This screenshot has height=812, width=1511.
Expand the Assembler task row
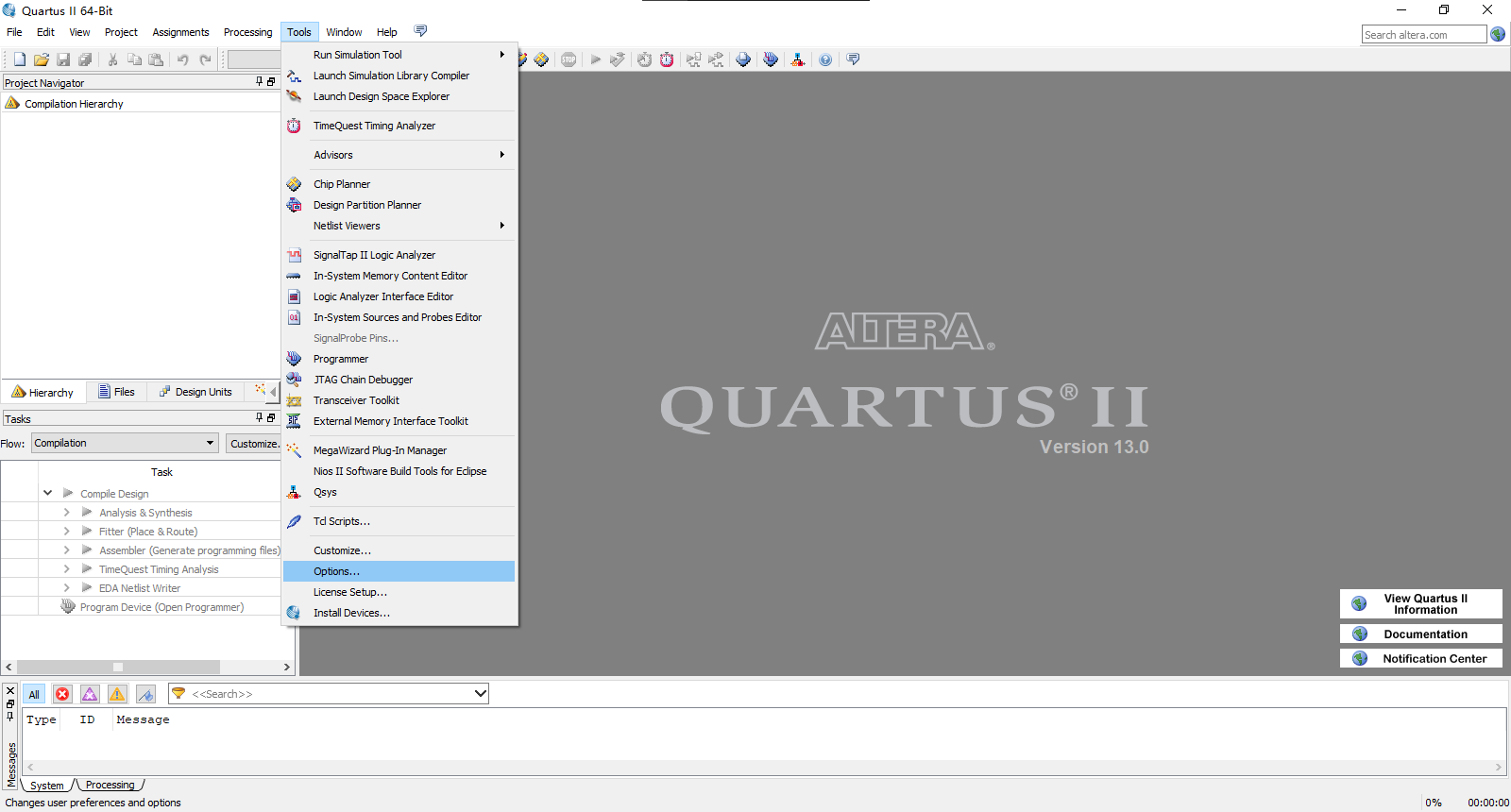pyautogui.click(x=67, y=550)
